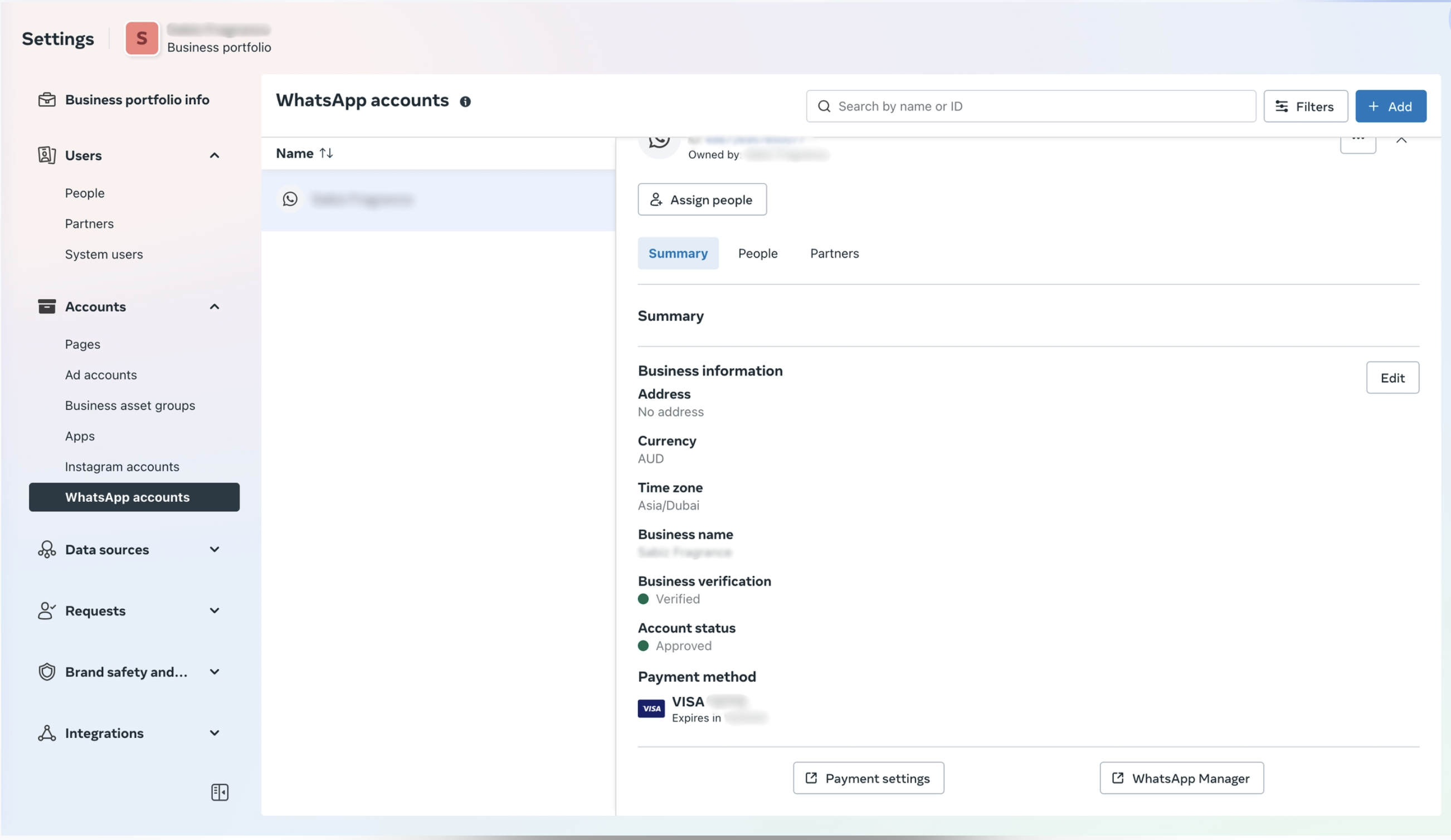Expand the Integrations section
The image size is (1451, 840).
tap(214, 733)
